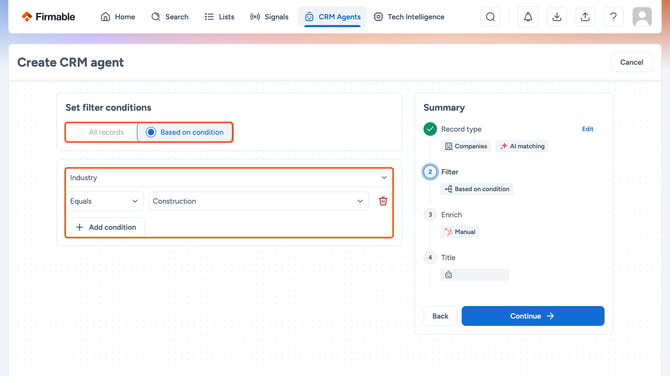Viewport: 670px width, 376px height.
Task: Switch to the Signals tab
Action: click(x=269, y=17)
